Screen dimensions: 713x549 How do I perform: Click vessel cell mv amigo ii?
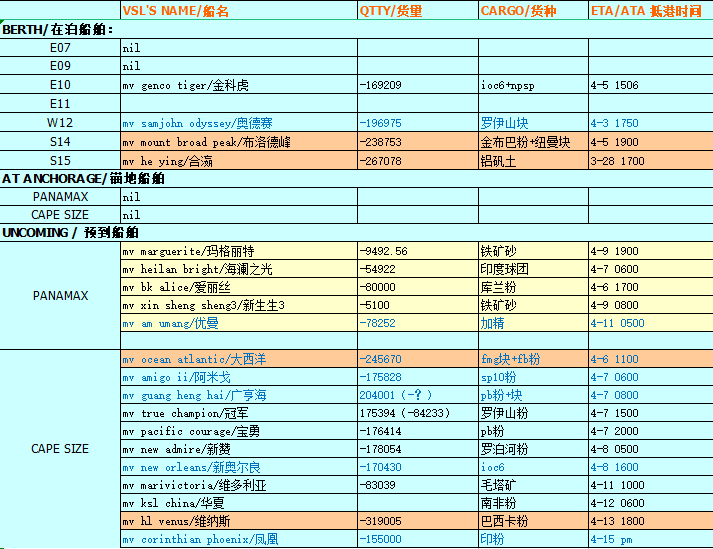coord(239,377)
